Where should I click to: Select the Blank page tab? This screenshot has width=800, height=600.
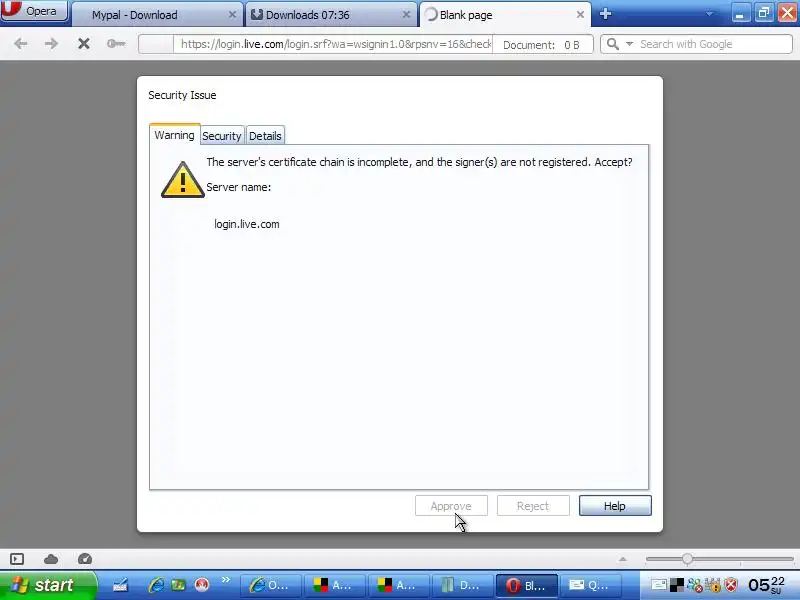point(505,15)
